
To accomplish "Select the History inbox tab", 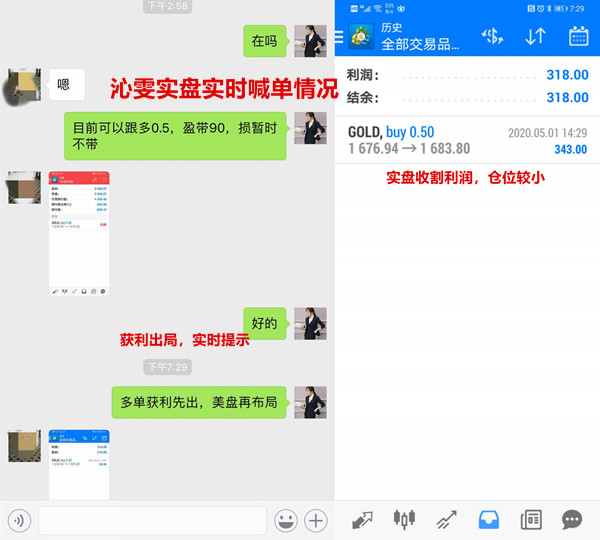I will tap(489, 520).
